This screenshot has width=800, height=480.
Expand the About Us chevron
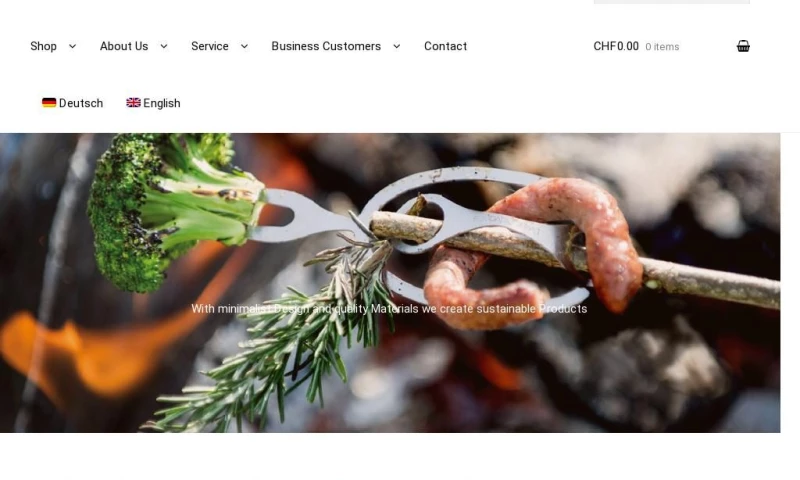[x=164, y=46]
